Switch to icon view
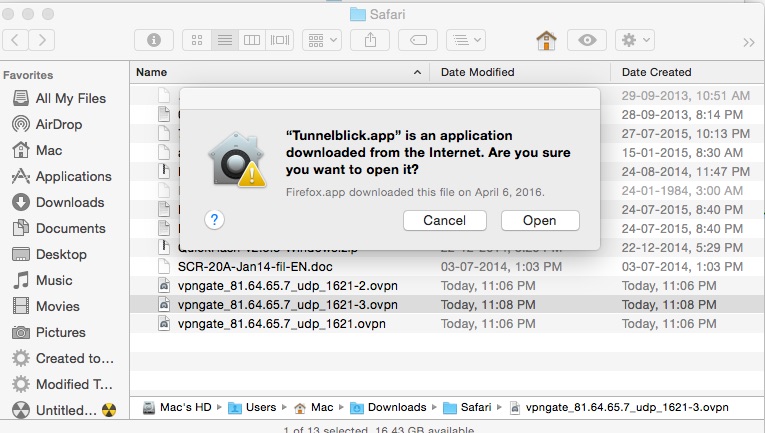Image resolution: width=765 pixels, height=433 pixels. click(197, 40)
